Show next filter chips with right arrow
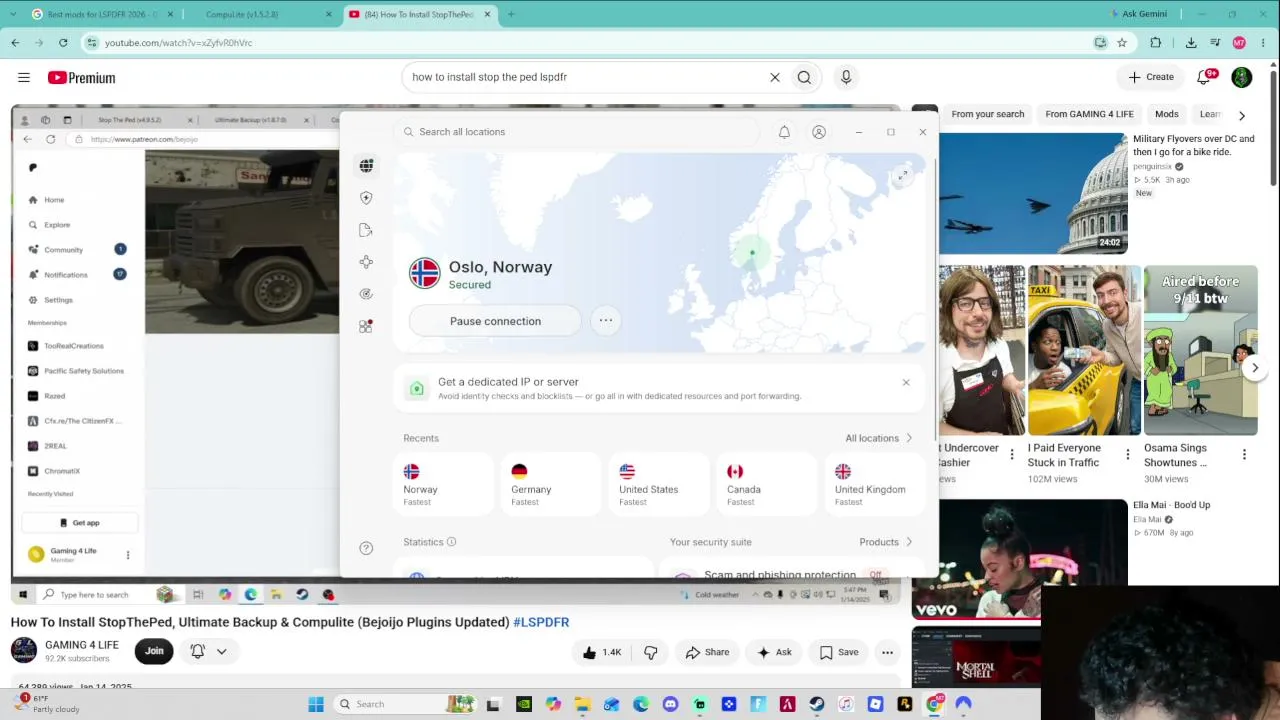The width and height of the screenshot is (1280, 720). [x=1242, y=115]
